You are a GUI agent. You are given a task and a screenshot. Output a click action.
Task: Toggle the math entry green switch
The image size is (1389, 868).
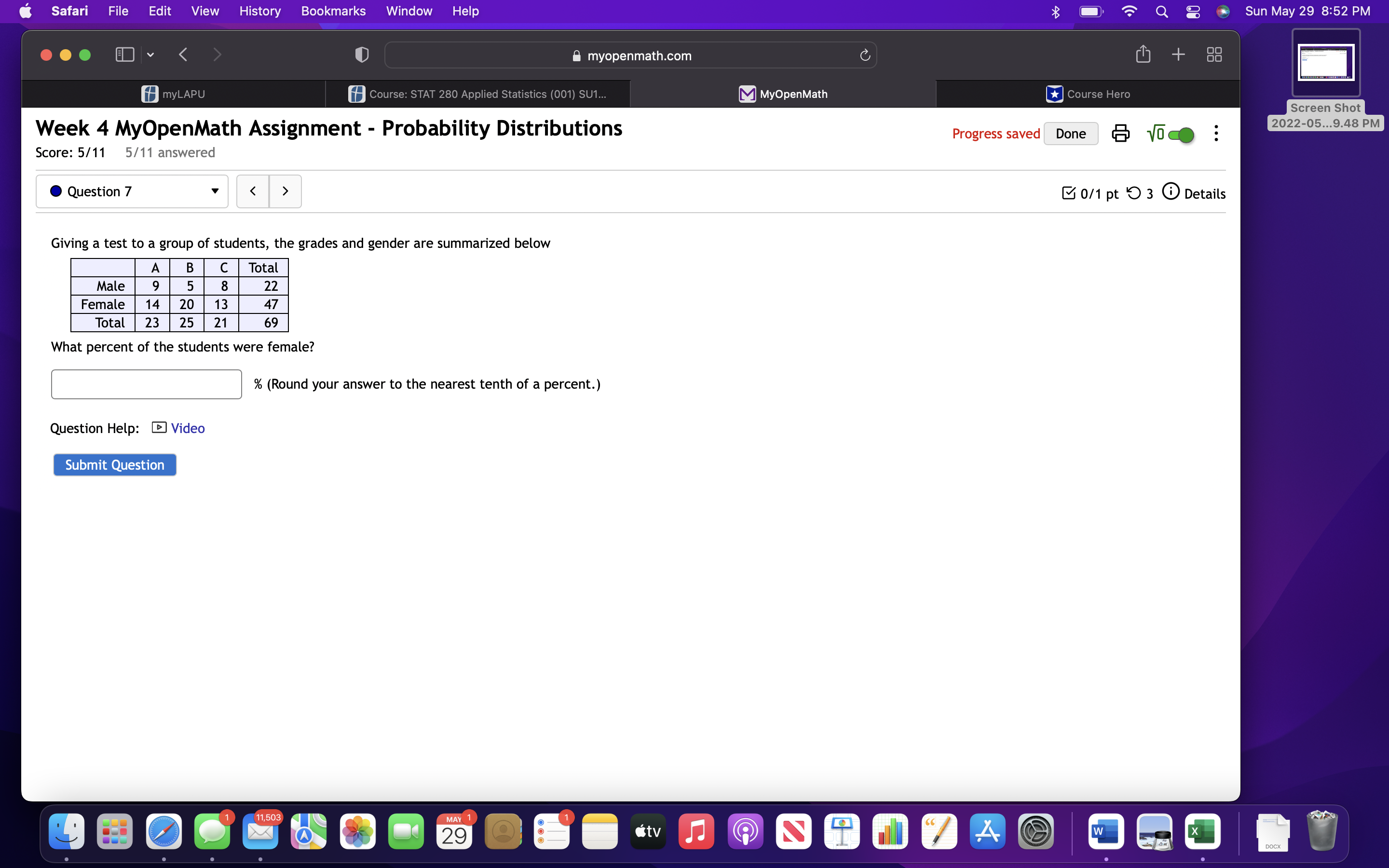click(x=1181, y=135)
